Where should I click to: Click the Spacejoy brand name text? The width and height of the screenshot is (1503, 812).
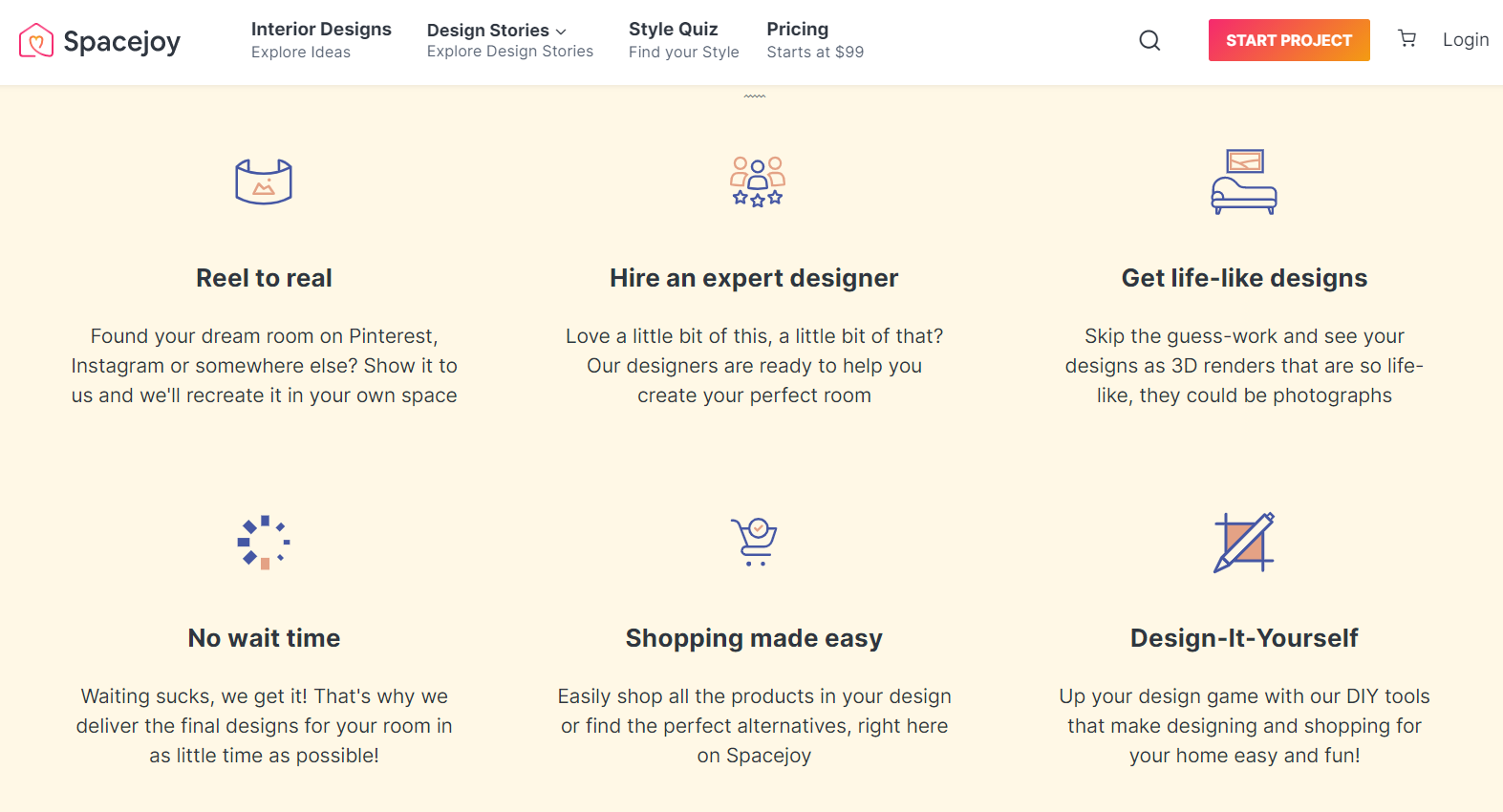click(x=121, y=41)
